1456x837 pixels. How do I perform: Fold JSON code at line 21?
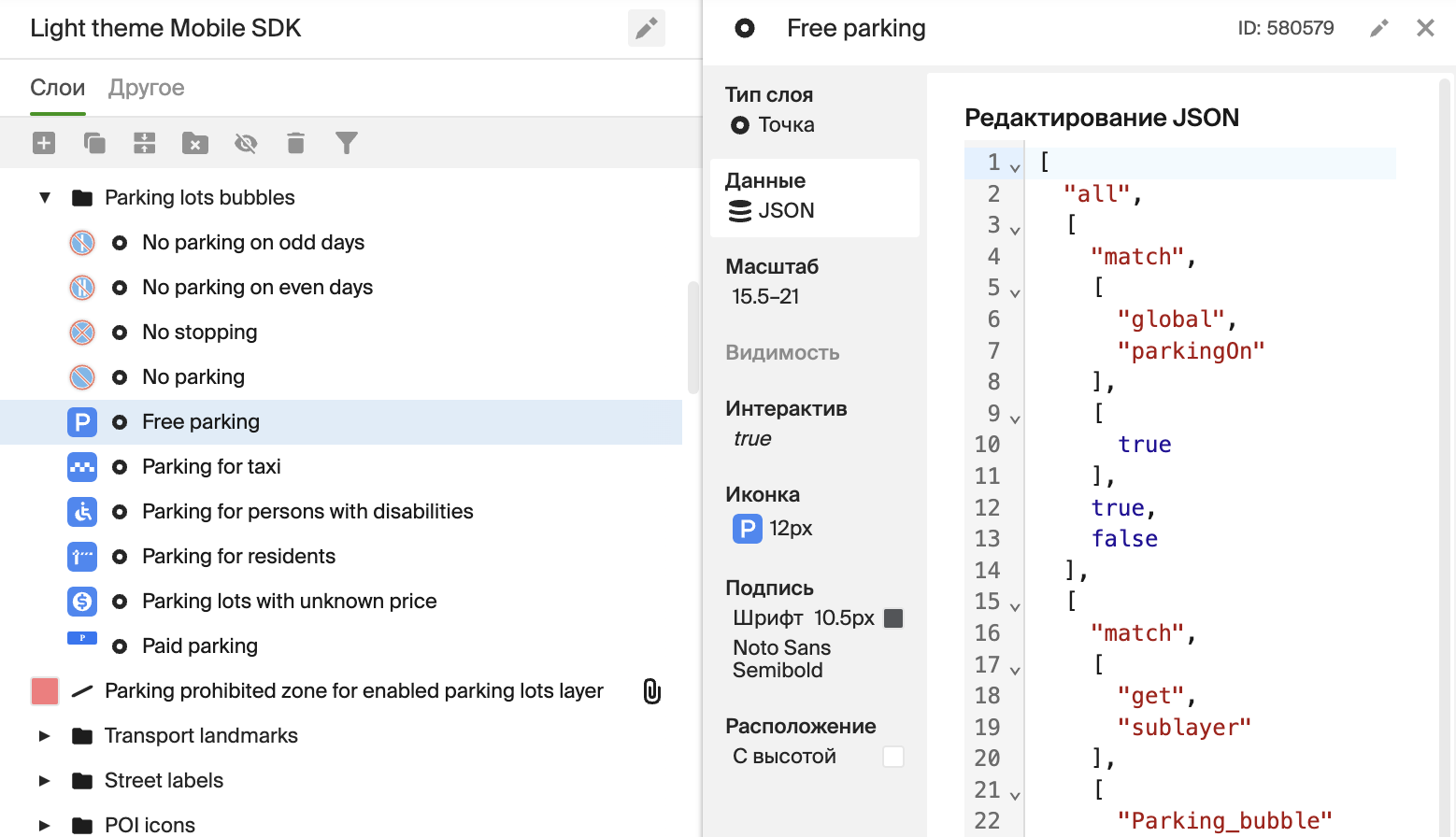coord(1015,796)
